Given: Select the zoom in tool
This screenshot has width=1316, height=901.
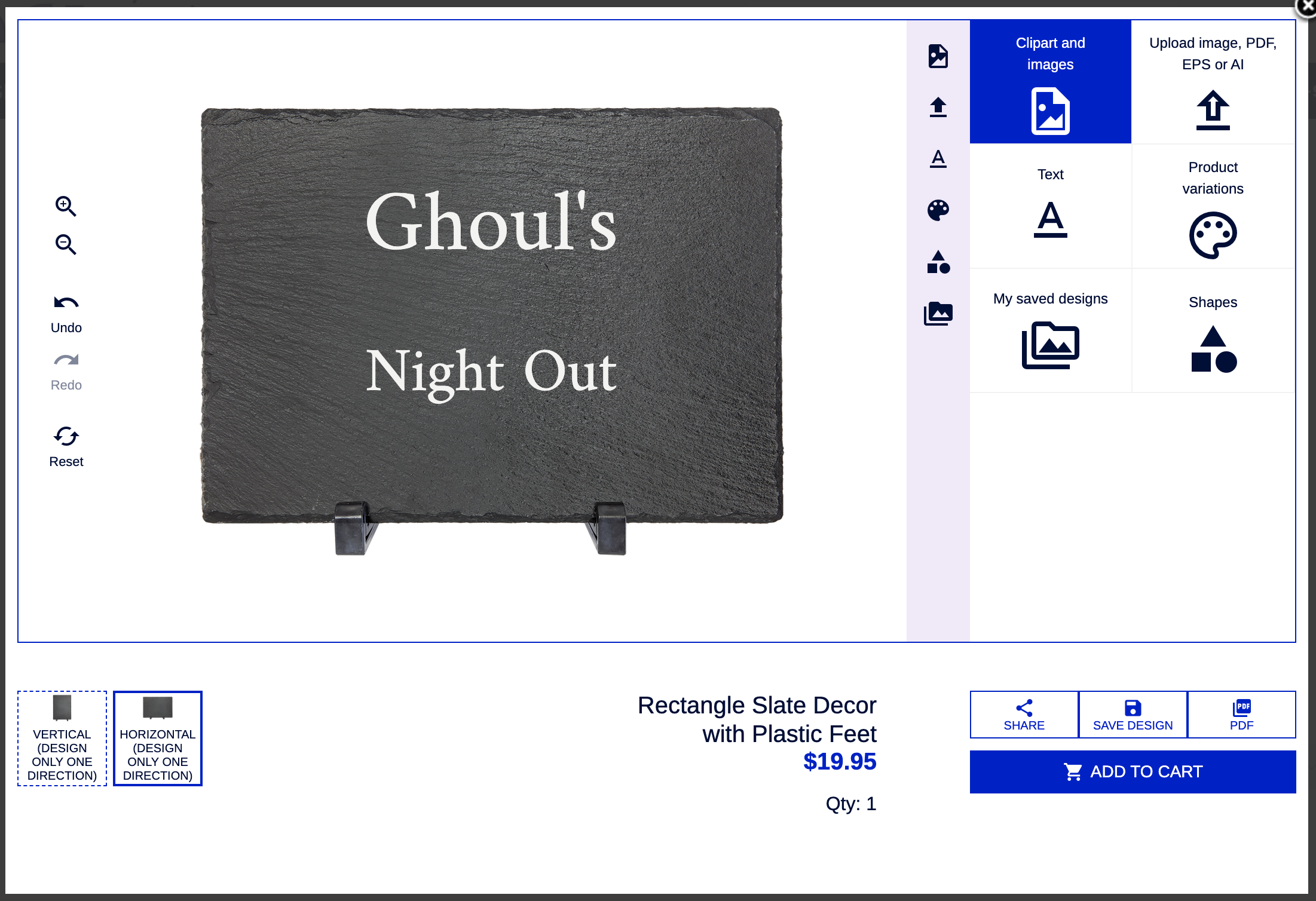Looking at the screenshot, I should point(66,206).
